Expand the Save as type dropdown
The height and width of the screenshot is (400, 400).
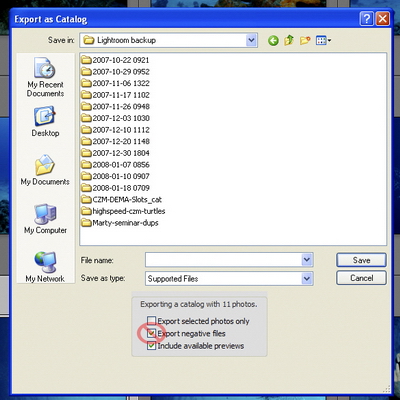[307, 278]
